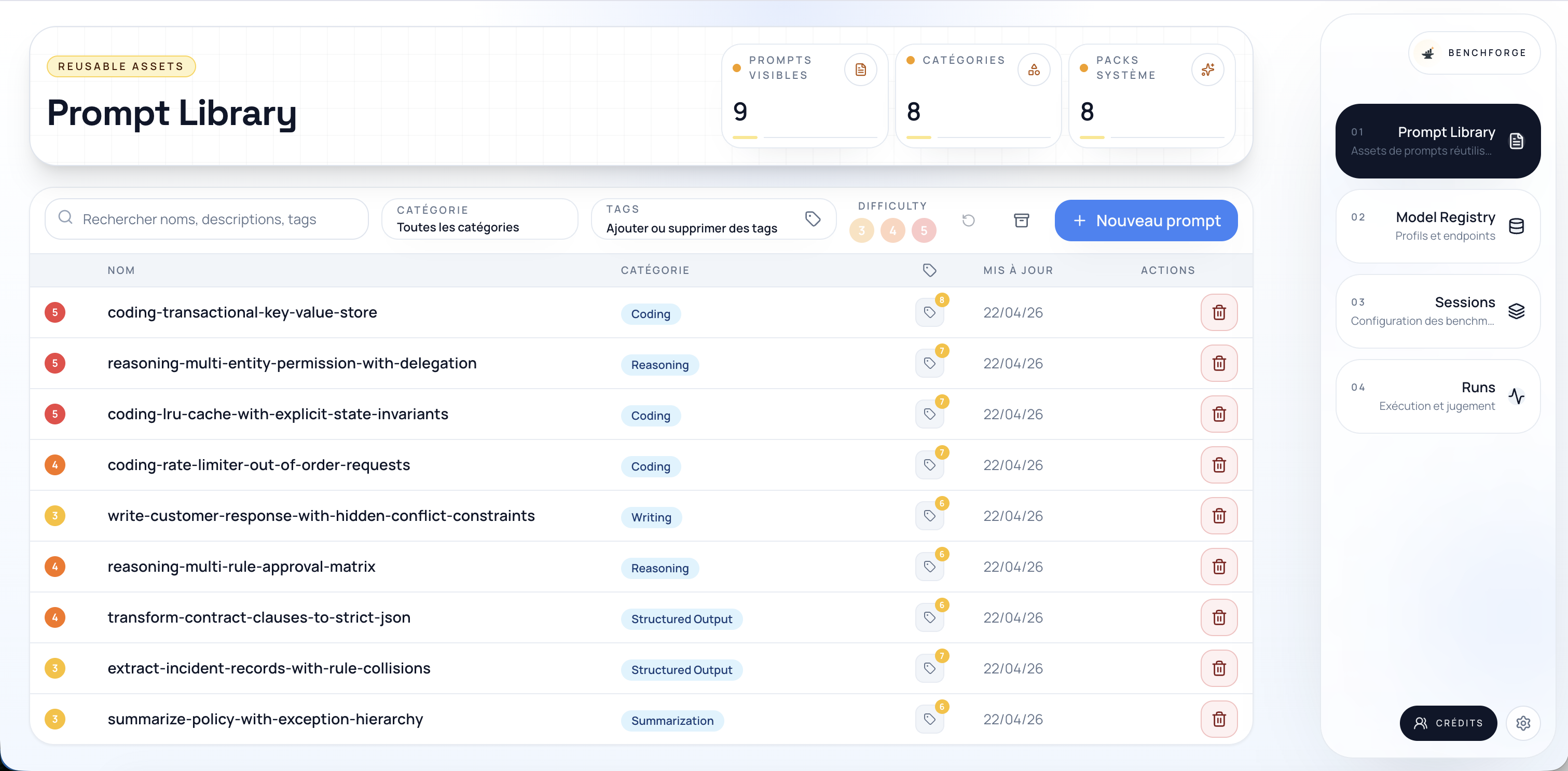Open the Tags selector to add or remove tags
The height and width of the screenshot is (771, 1568).
coord(714,219)
